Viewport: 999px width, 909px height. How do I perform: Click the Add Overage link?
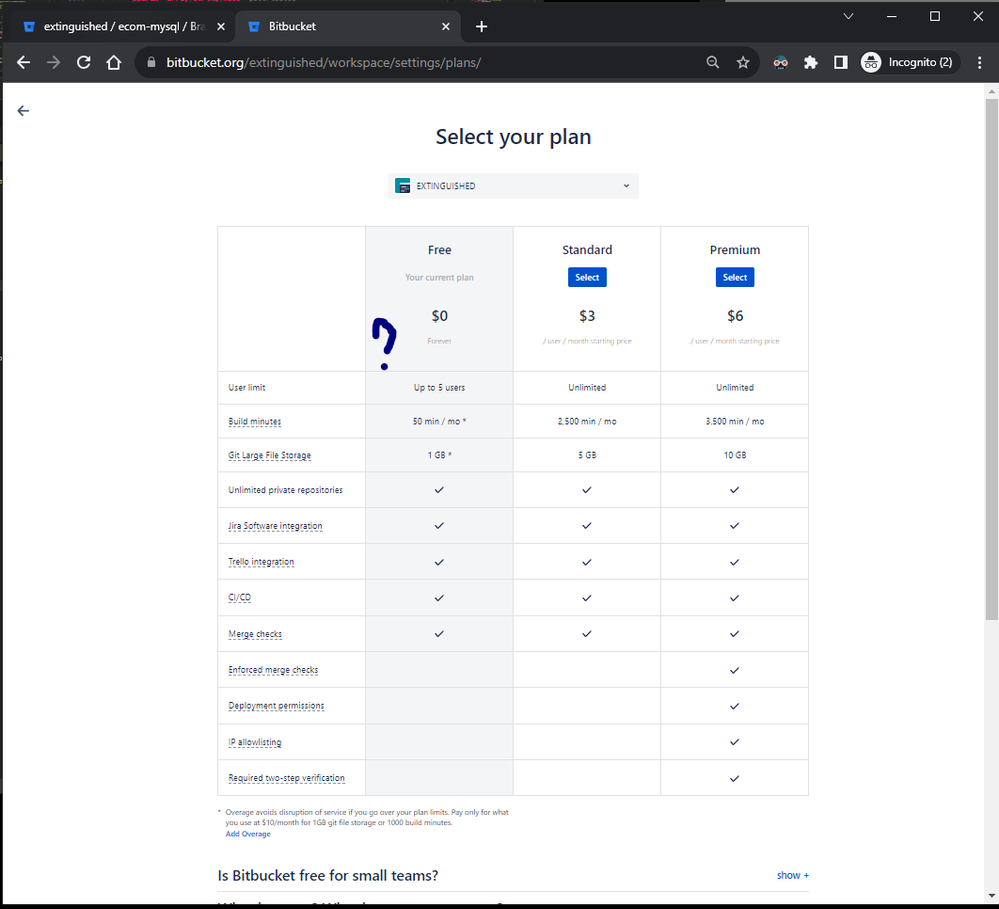[x=248, y=834]
